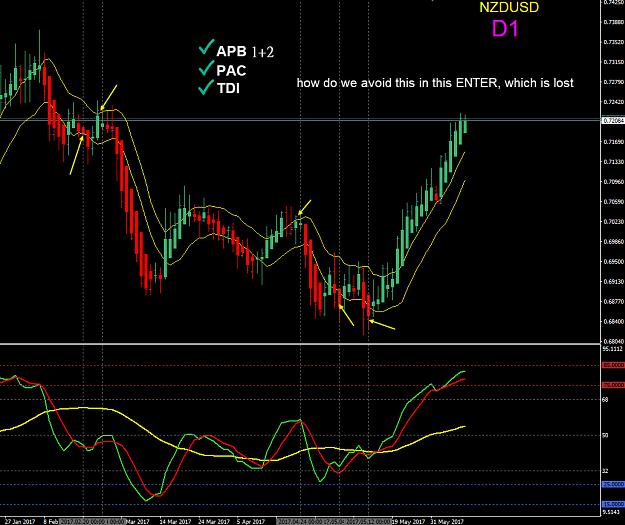625x525 pixels.
Task: Click price scale value 0.70590
Action: [614, 201]
